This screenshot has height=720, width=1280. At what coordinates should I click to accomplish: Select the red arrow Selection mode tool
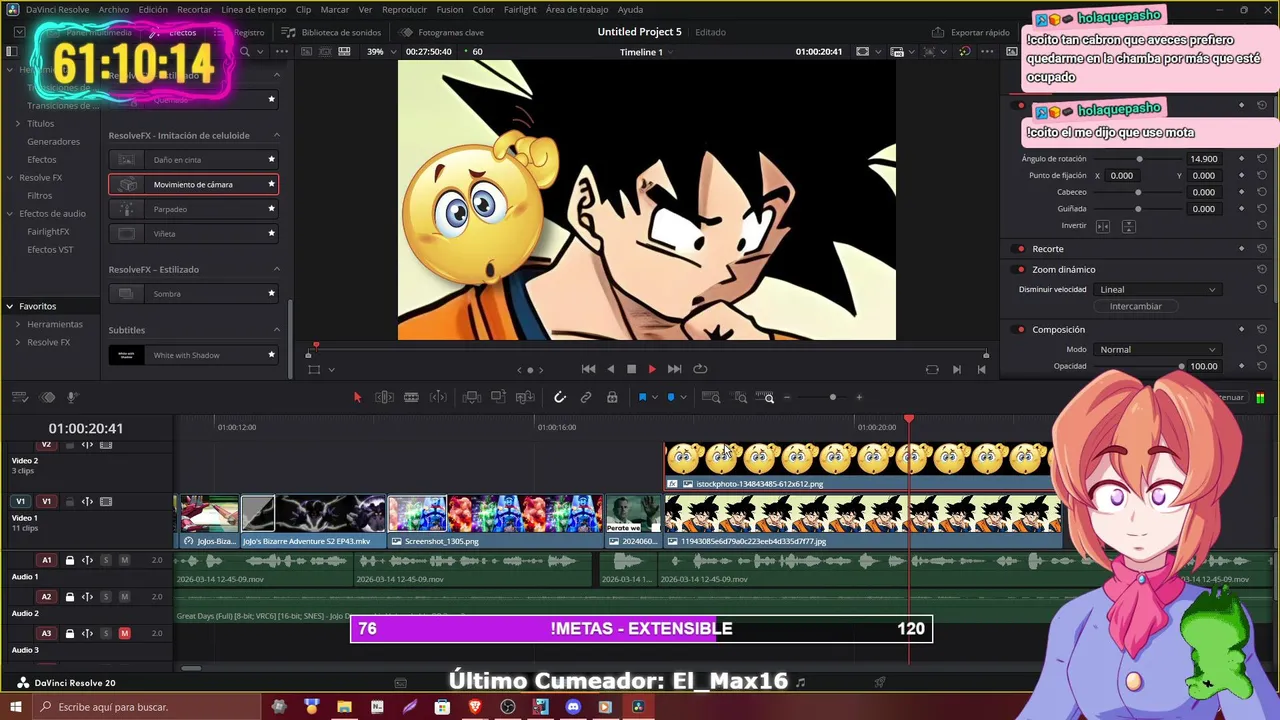(x=357, y=397)
